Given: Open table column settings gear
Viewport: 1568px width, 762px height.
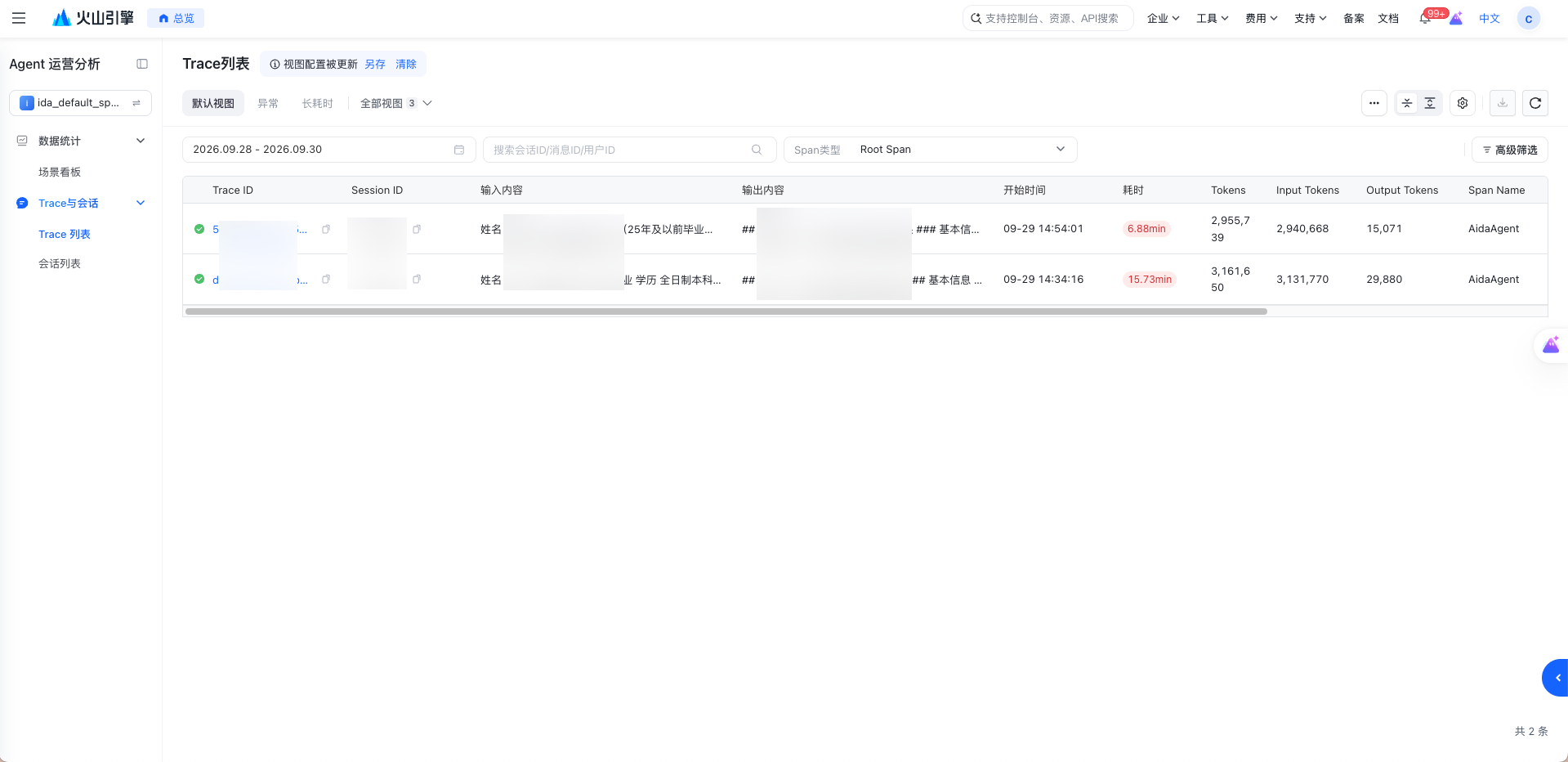Looking at the screenshot, I should (1463, 103).
